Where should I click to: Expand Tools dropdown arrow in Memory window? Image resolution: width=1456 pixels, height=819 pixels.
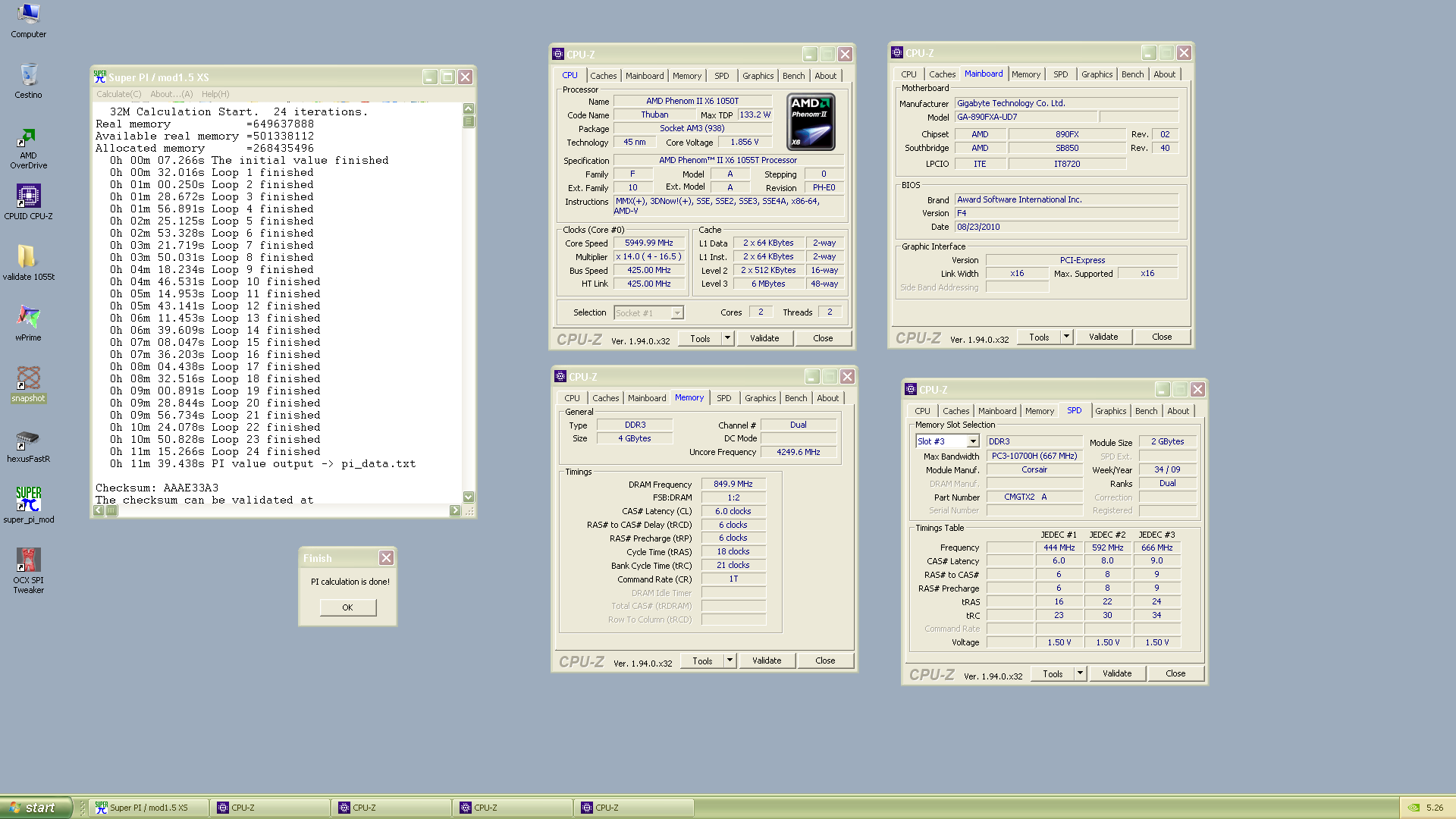(730, 661)
